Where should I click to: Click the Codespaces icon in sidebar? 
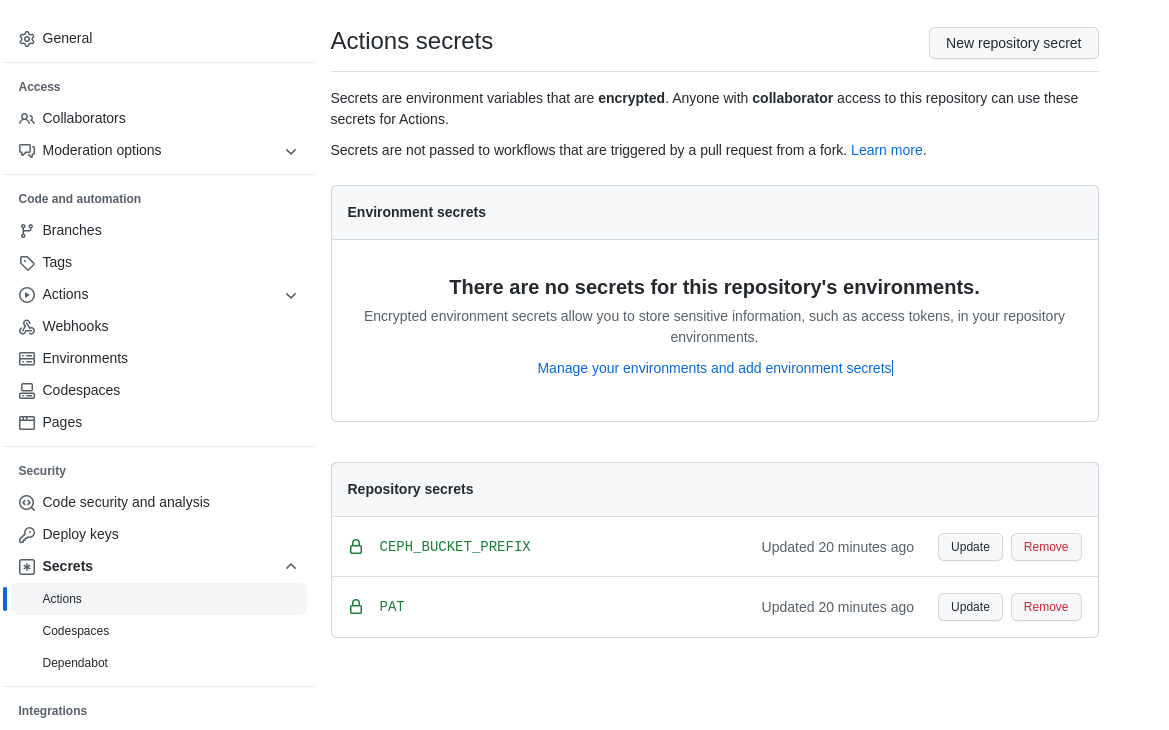pos(27,391)
